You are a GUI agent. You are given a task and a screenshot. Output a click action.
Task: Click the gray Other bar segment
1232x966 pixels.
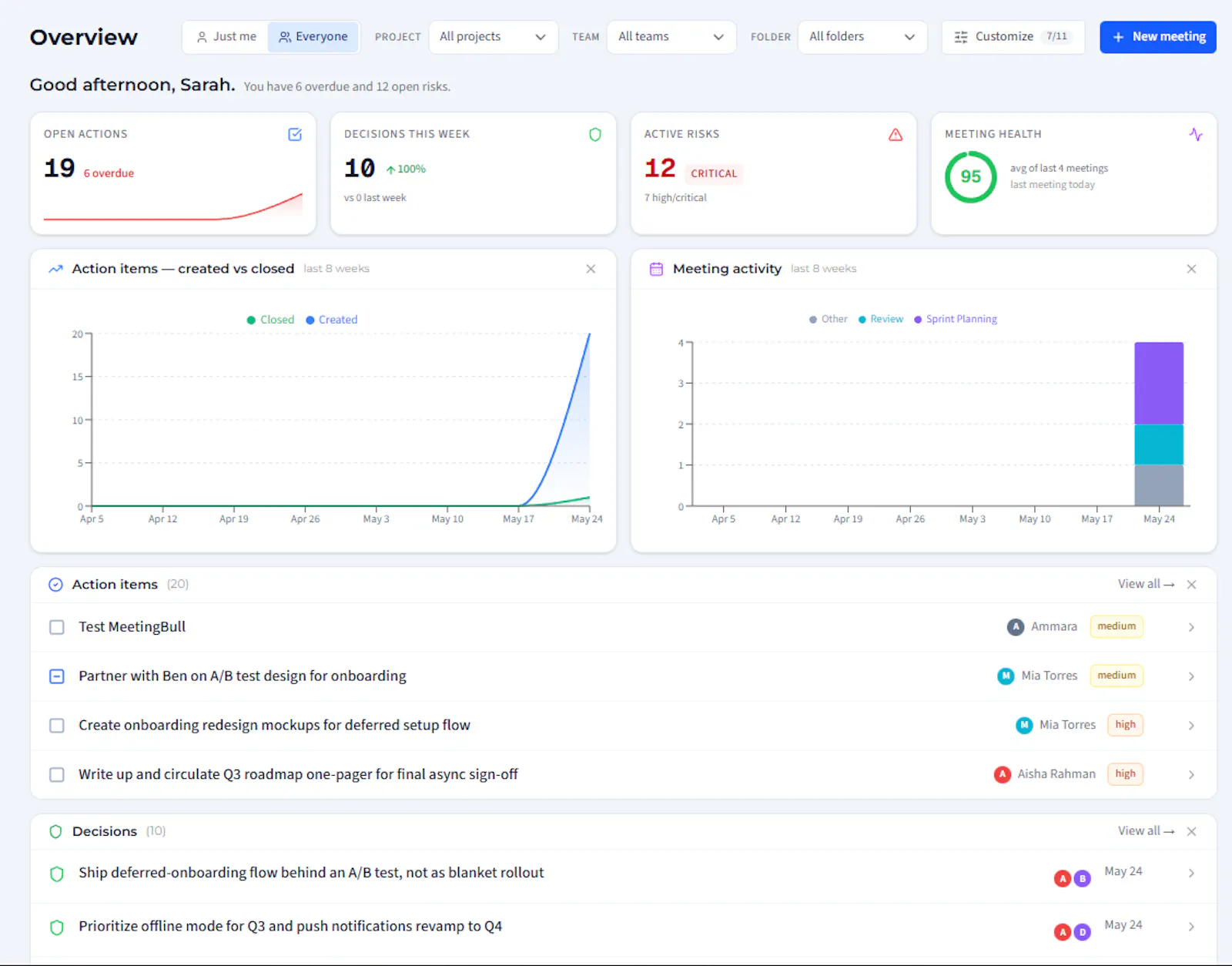(1159, 485)
